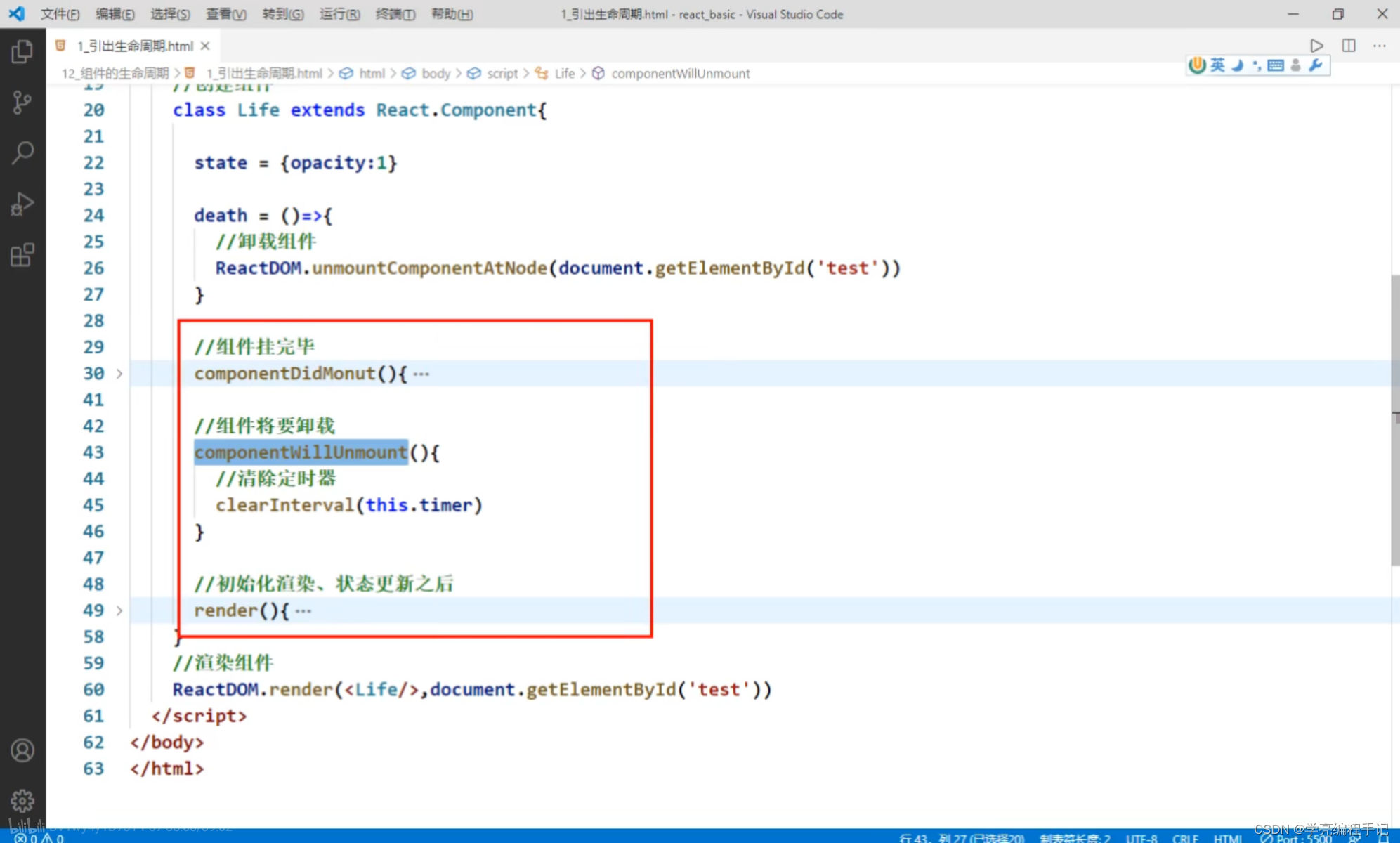1400x843 pixels.
Task: Open the Explorer view in activity bar
Action: pos(22,51)
